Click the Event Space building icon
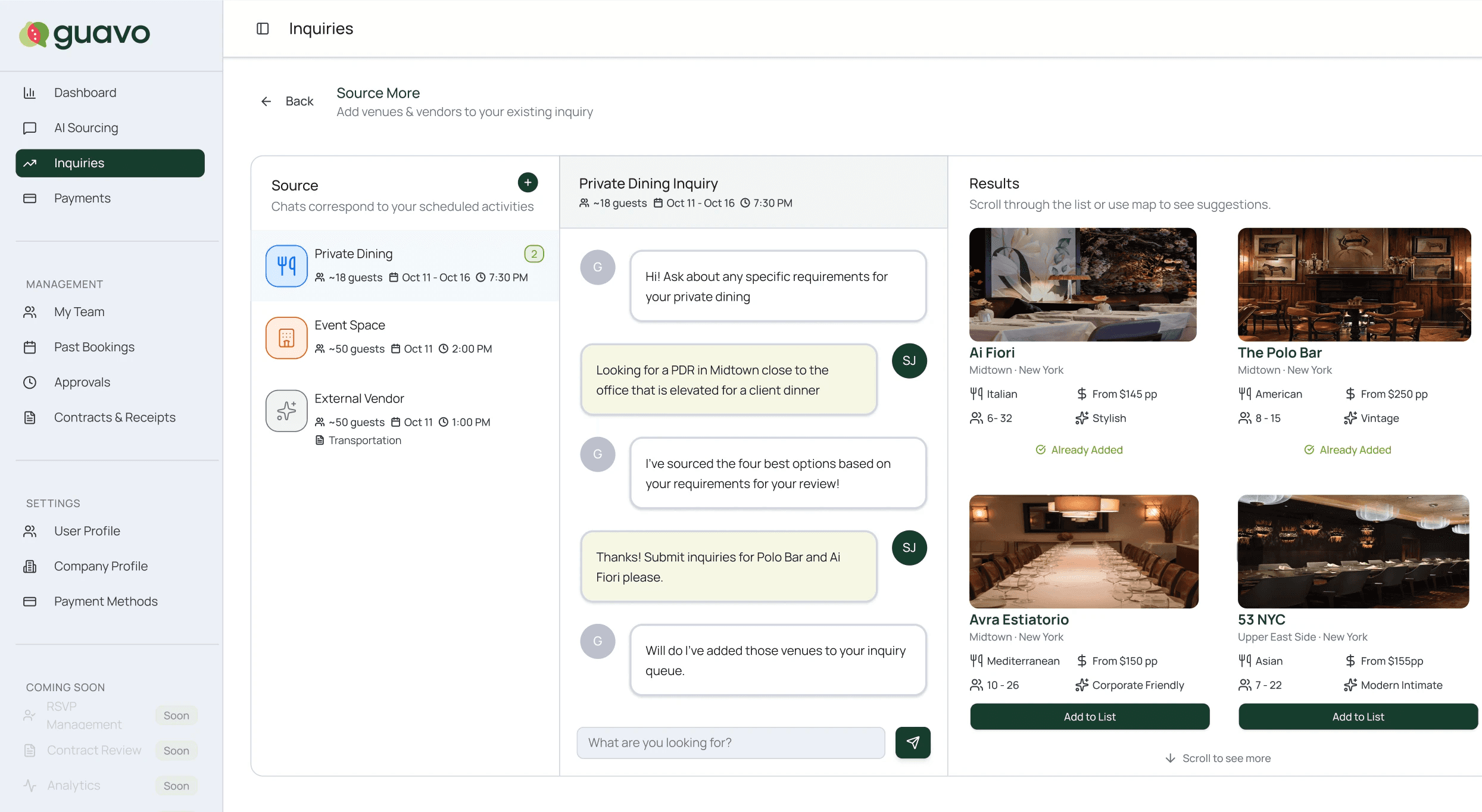 click(286, 338)
